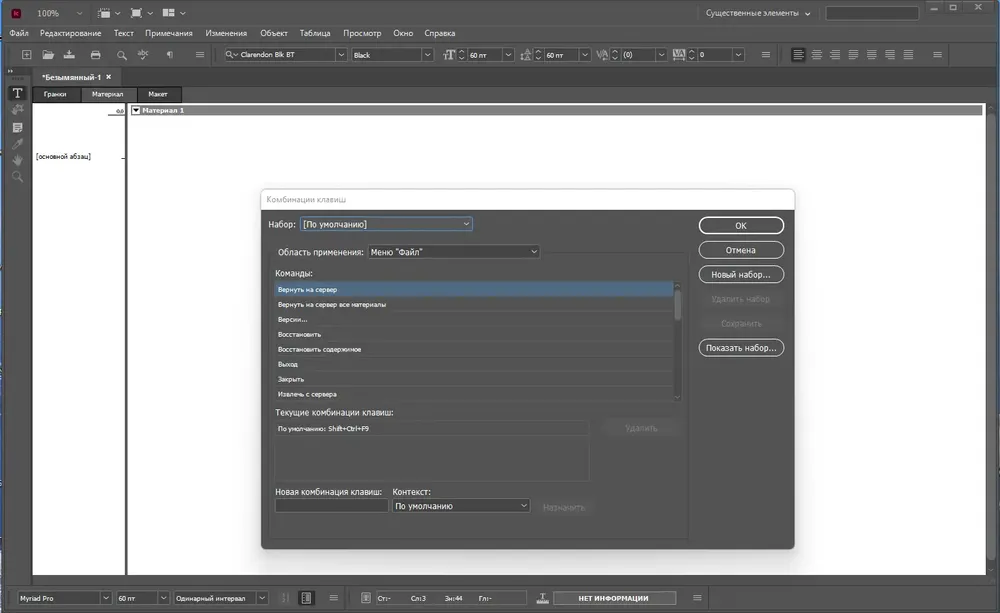1000x613 pixels.
Task: Click the Показать набор button
Action: [741, 348]
